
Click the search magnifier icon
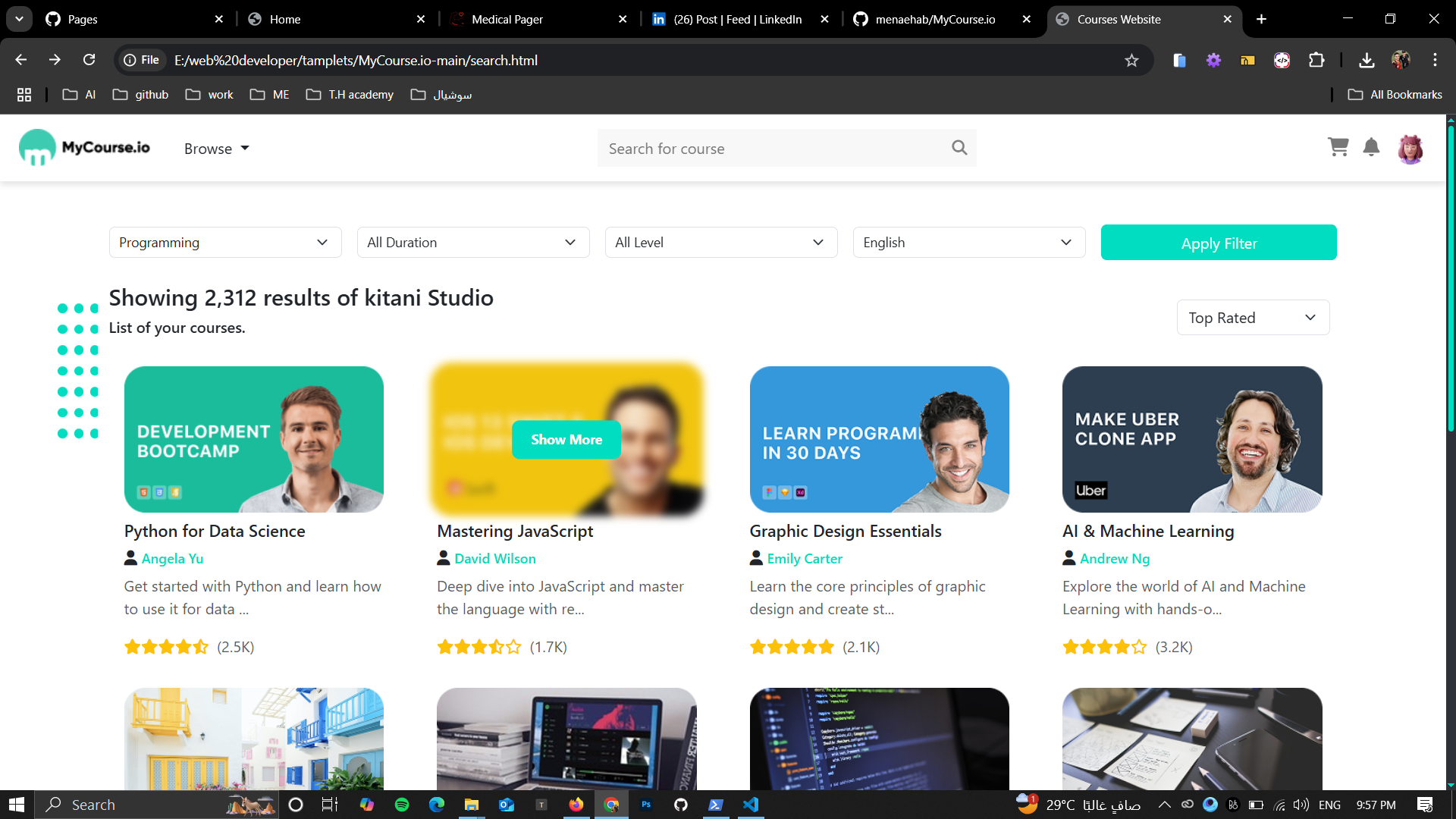click(x=959, y=148)
